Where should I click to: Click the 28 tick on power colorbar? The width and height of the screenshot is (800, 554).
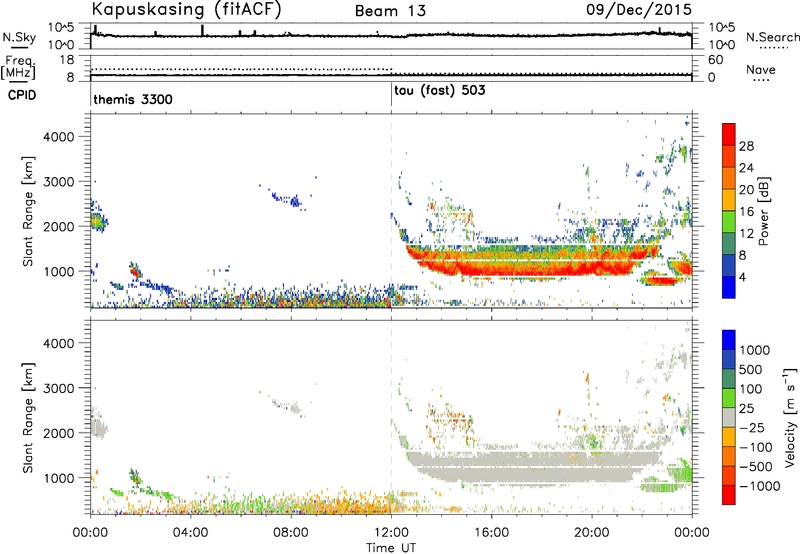pyautogui.click(x=746, y=146)
